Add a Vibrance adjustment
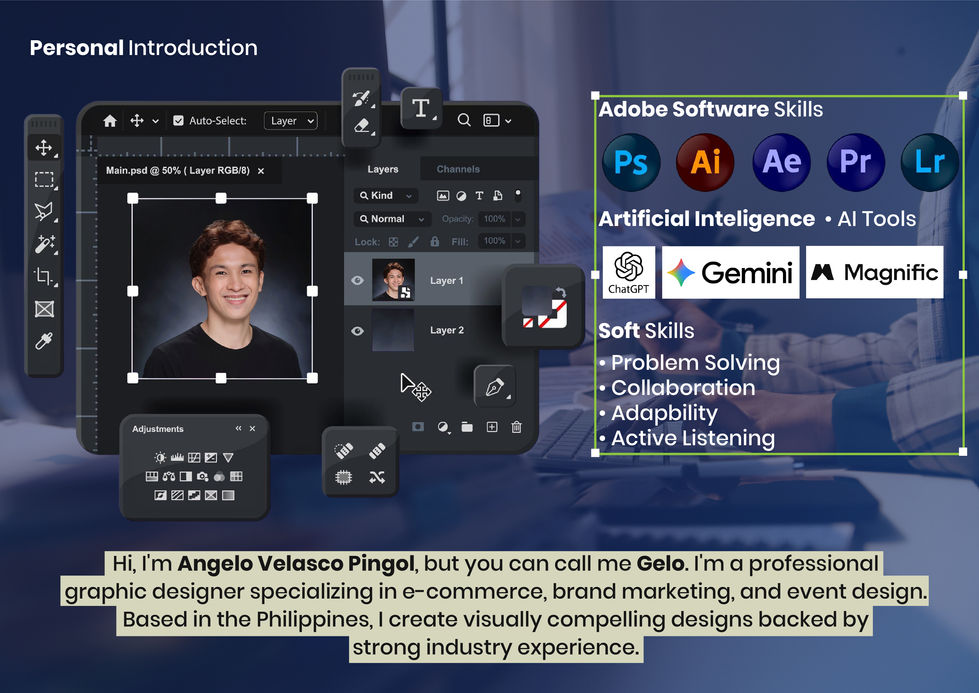 point(228,458)
